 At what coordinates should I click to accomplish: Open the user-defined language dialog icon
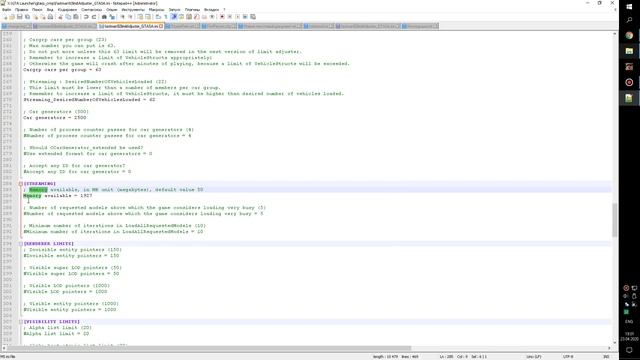point(181,17)
